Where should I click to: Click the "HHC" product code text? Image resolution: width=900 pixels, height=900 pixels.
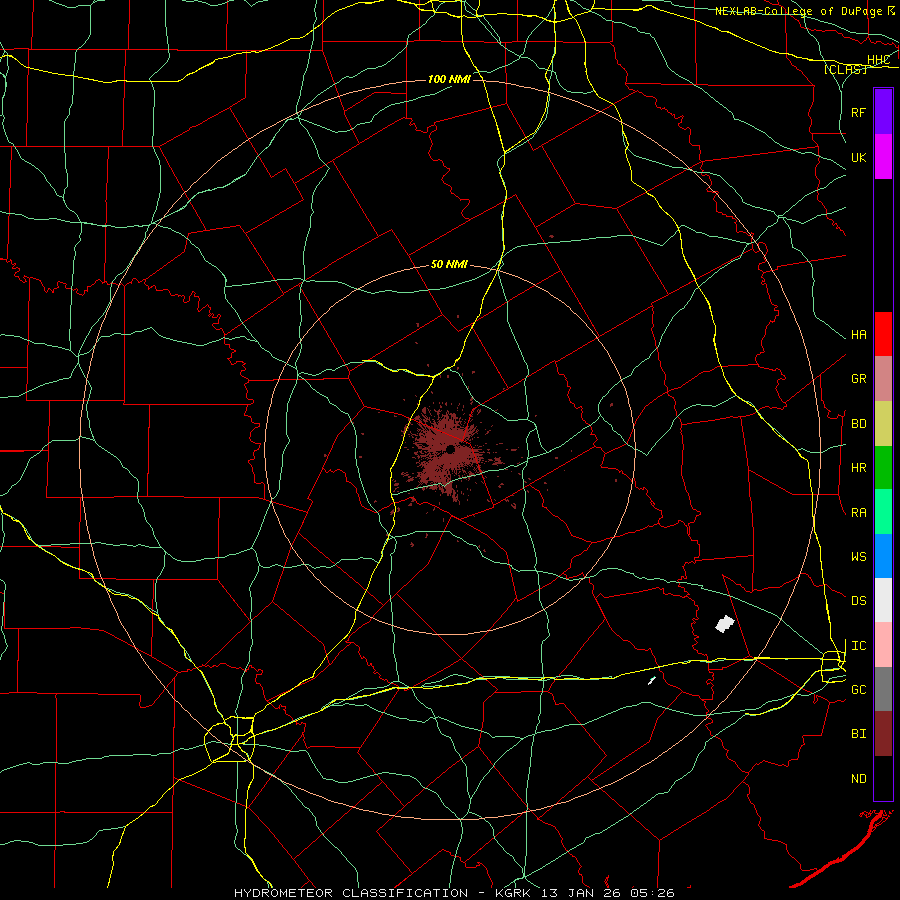(x=878, y=60)
